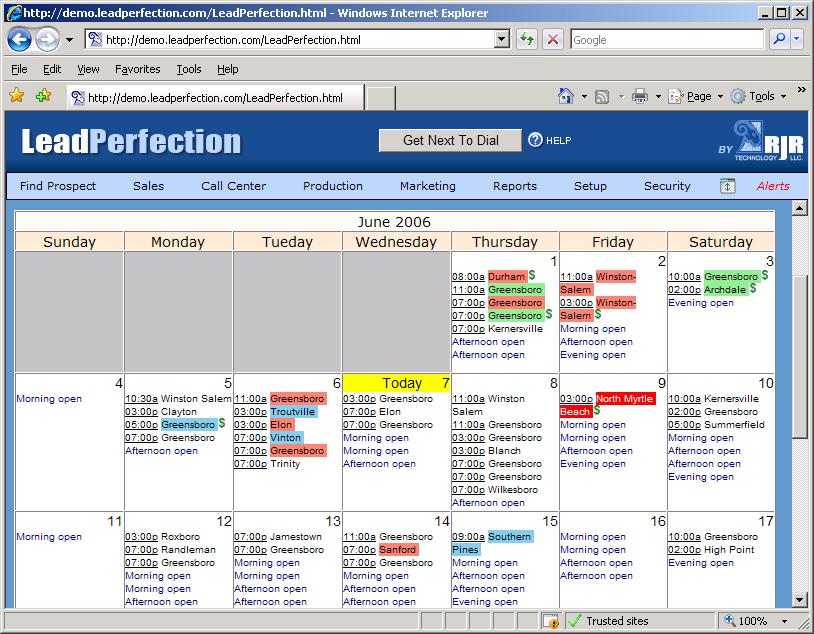Click the Home page icon
The width and height of the screenshot is (814, 634).
(x=566, y=96)
